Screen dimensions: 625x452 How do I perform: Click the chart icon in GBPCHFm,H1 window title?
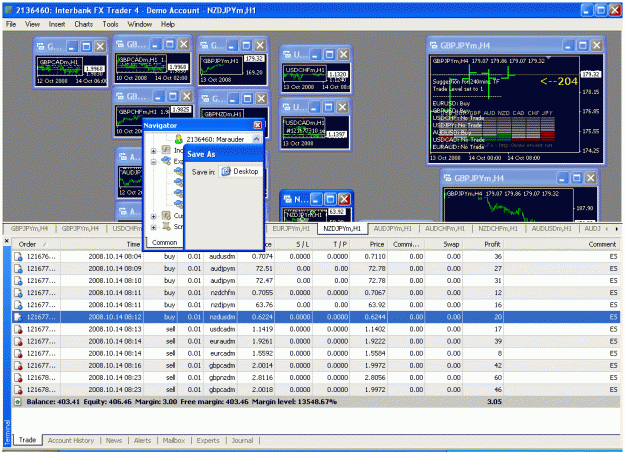tap(120, 96)
